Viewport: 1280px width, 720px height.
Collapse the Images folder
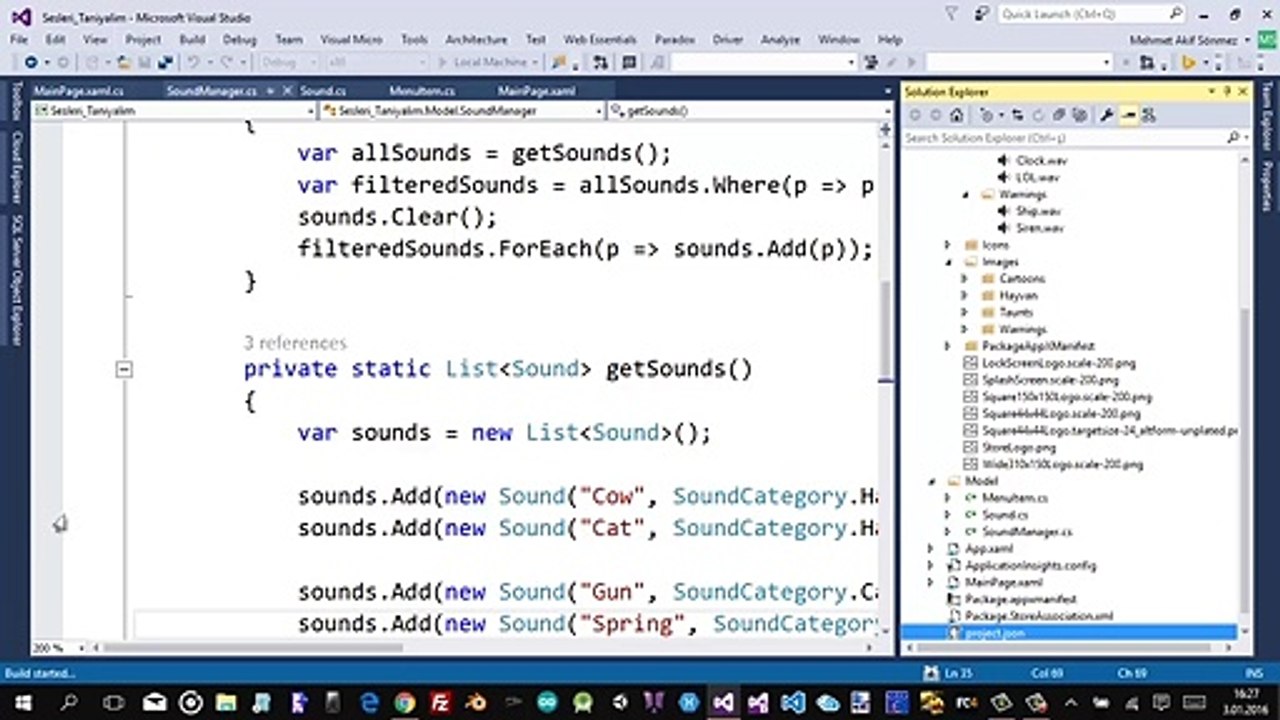[x=948, y=262]
